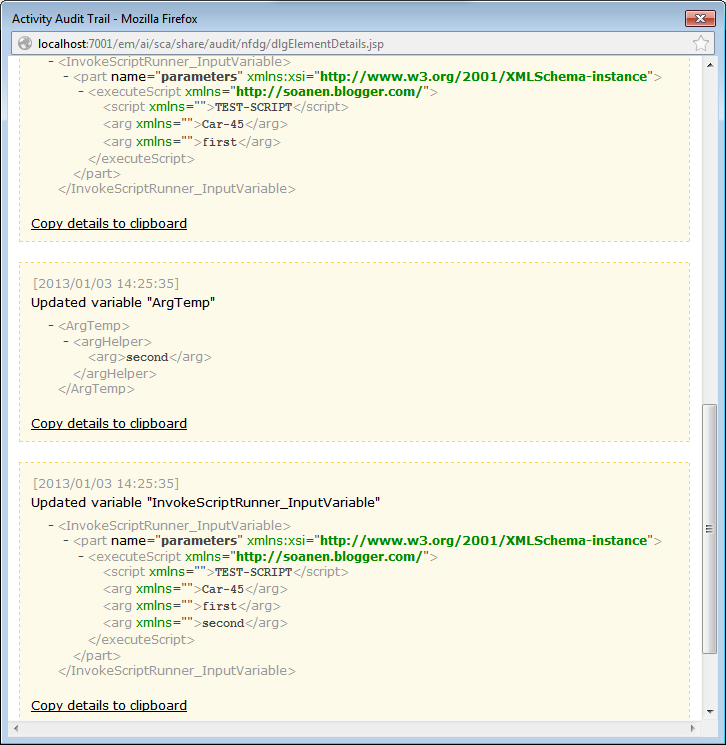The image size is (726, 745).
Task: Click the bookmark star icon in address bar
Action: click(x=700, y=43)
